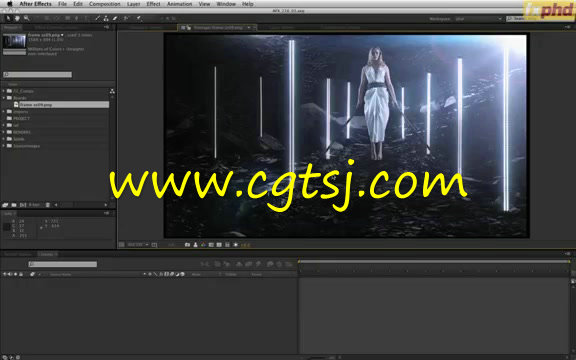Toggle the always-preview button at viewer bottom-left
The width and height of the screenshot is (576, 360).
pyautogui.click(x=122, y=245)
